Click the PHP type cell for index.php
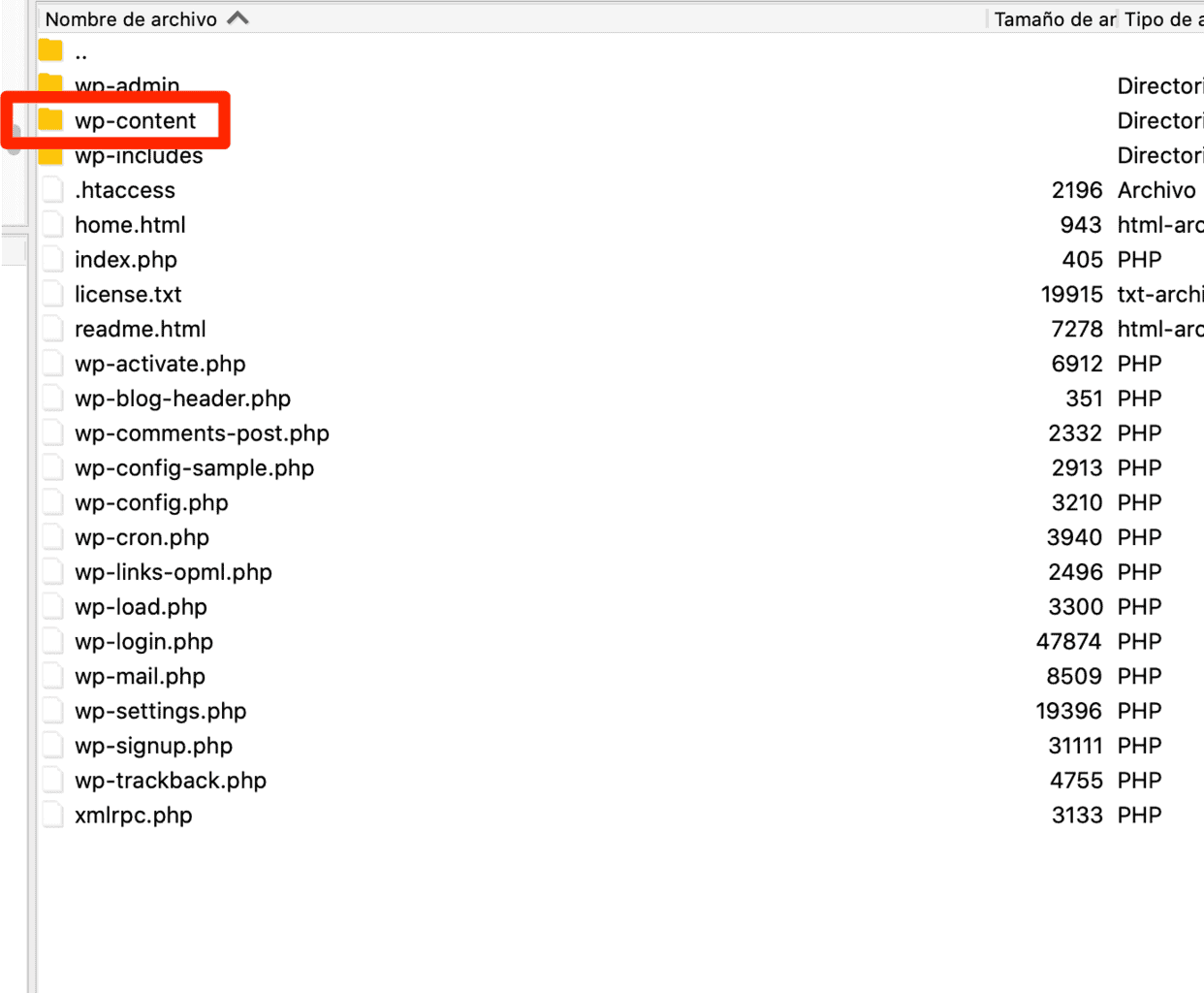Image resolution: width=1204 pixels, height=993 pixels. click(x=1139, y=260)
